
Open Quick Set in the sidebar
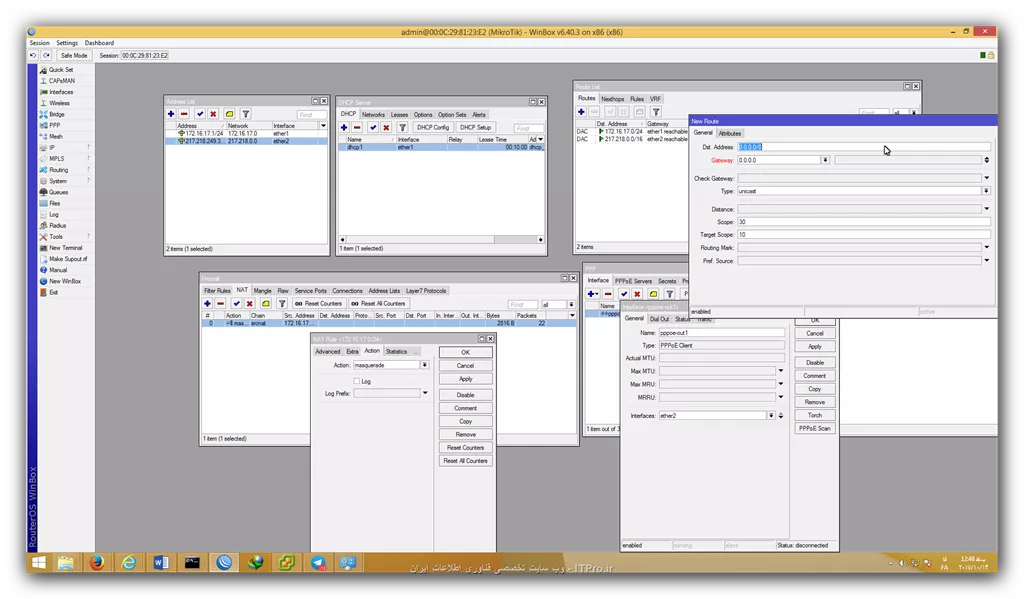pos(60,69)
